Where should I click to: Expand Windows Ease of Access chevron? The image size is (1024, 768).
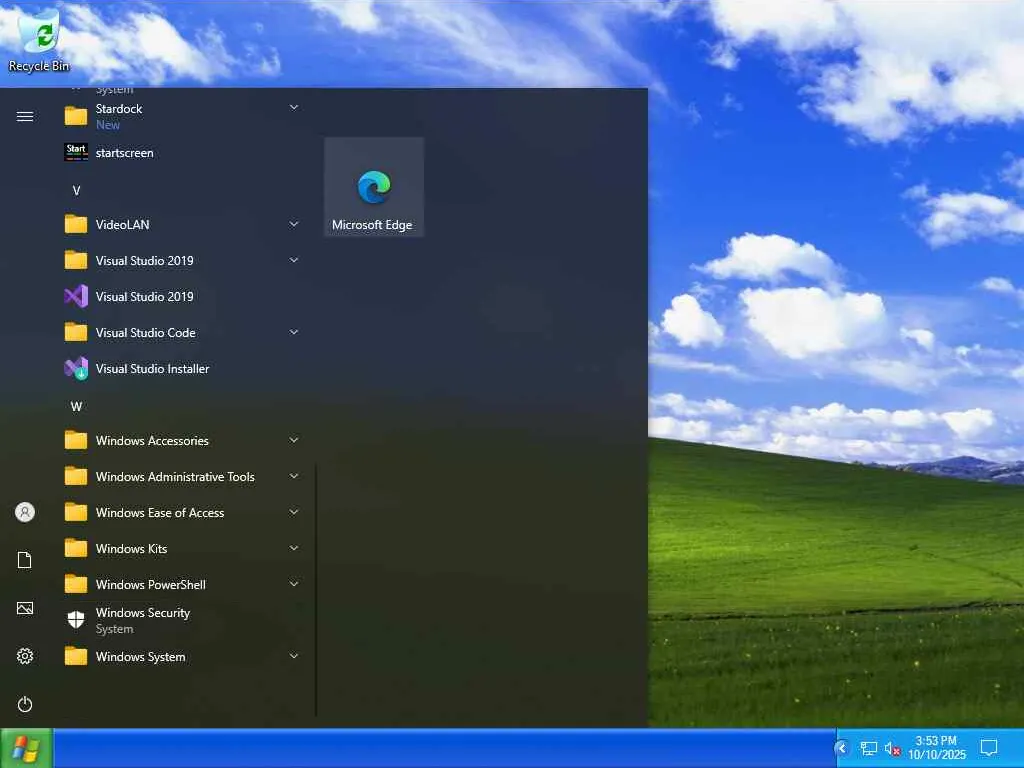pyautogui.click(x=294, y=512)
